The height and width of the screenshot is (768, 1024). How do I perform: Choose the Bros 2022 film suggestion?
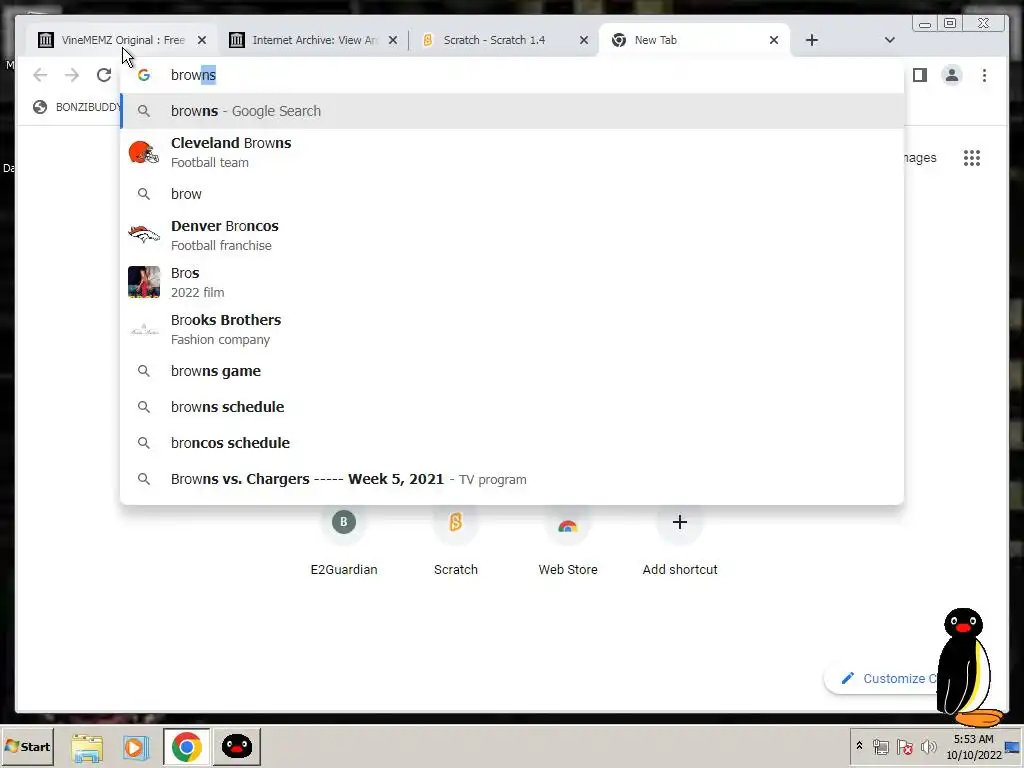512,282
